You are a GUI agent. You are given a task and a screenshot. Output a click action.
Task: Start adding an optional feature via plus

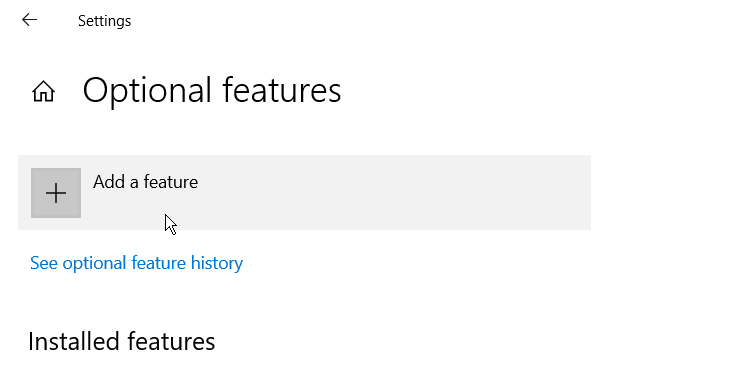tap(56, 193)
